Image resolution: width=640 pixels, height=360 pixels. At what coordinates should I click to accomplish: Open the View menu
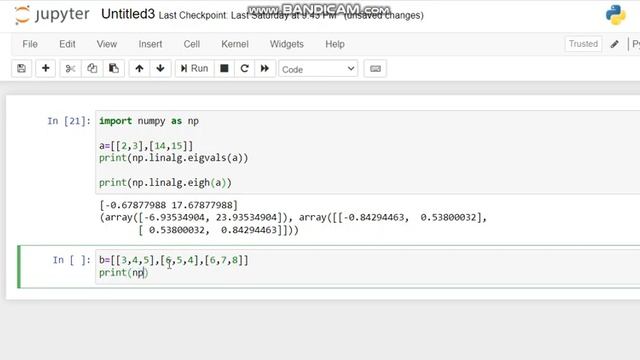point(107,44)
